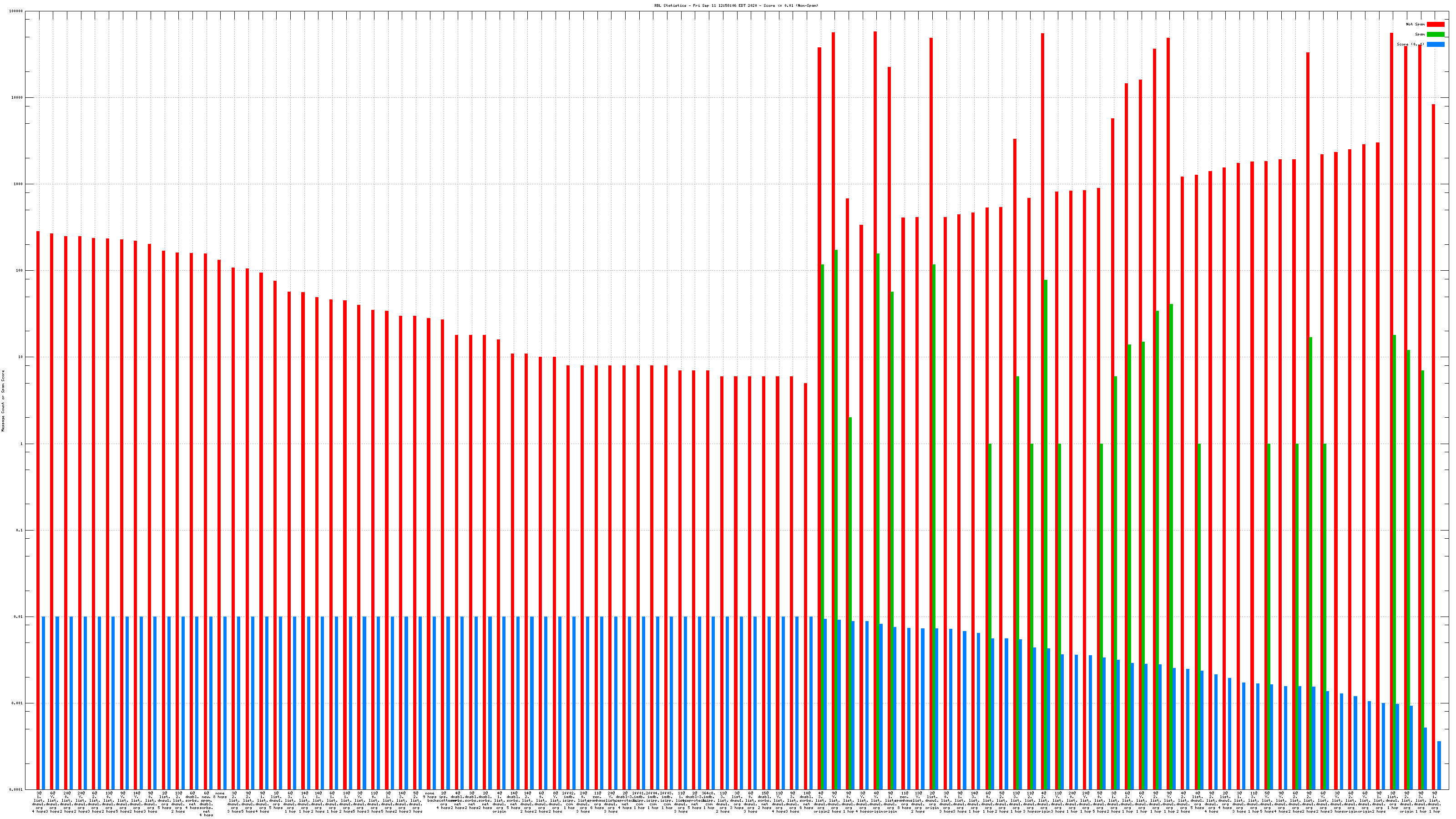Select the 'Score (0..1)' legend label
The width and height of the screenshot is (1456, 819).
(x=1410, y=44)
